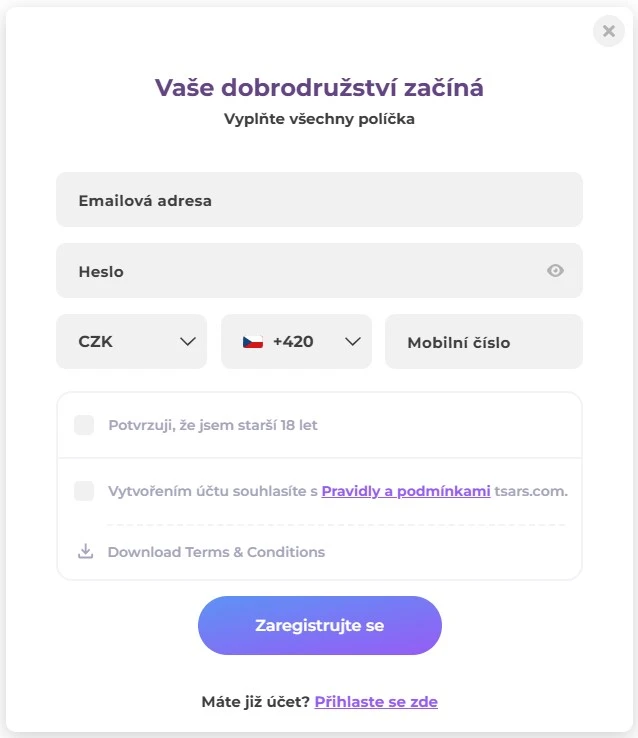Open the +420 phone prefix selector
This screenshot has width=638, height=738.
click(296, 342)
